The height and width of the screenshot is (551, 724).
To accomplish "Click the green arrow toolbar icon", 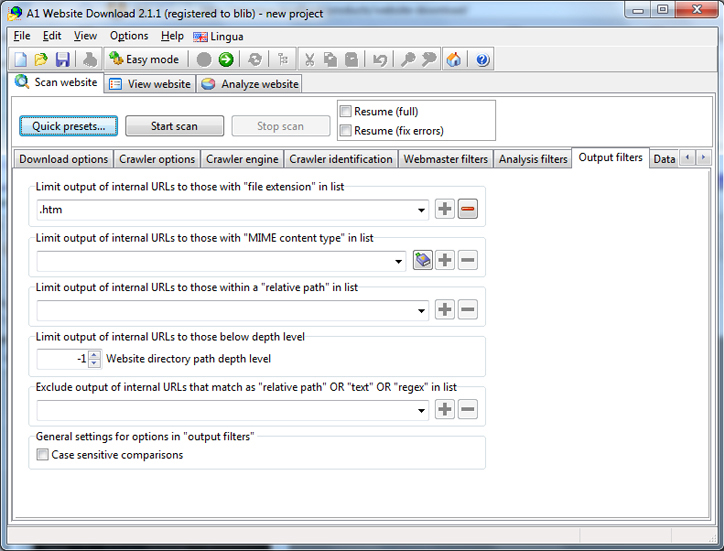I will 226,60.
